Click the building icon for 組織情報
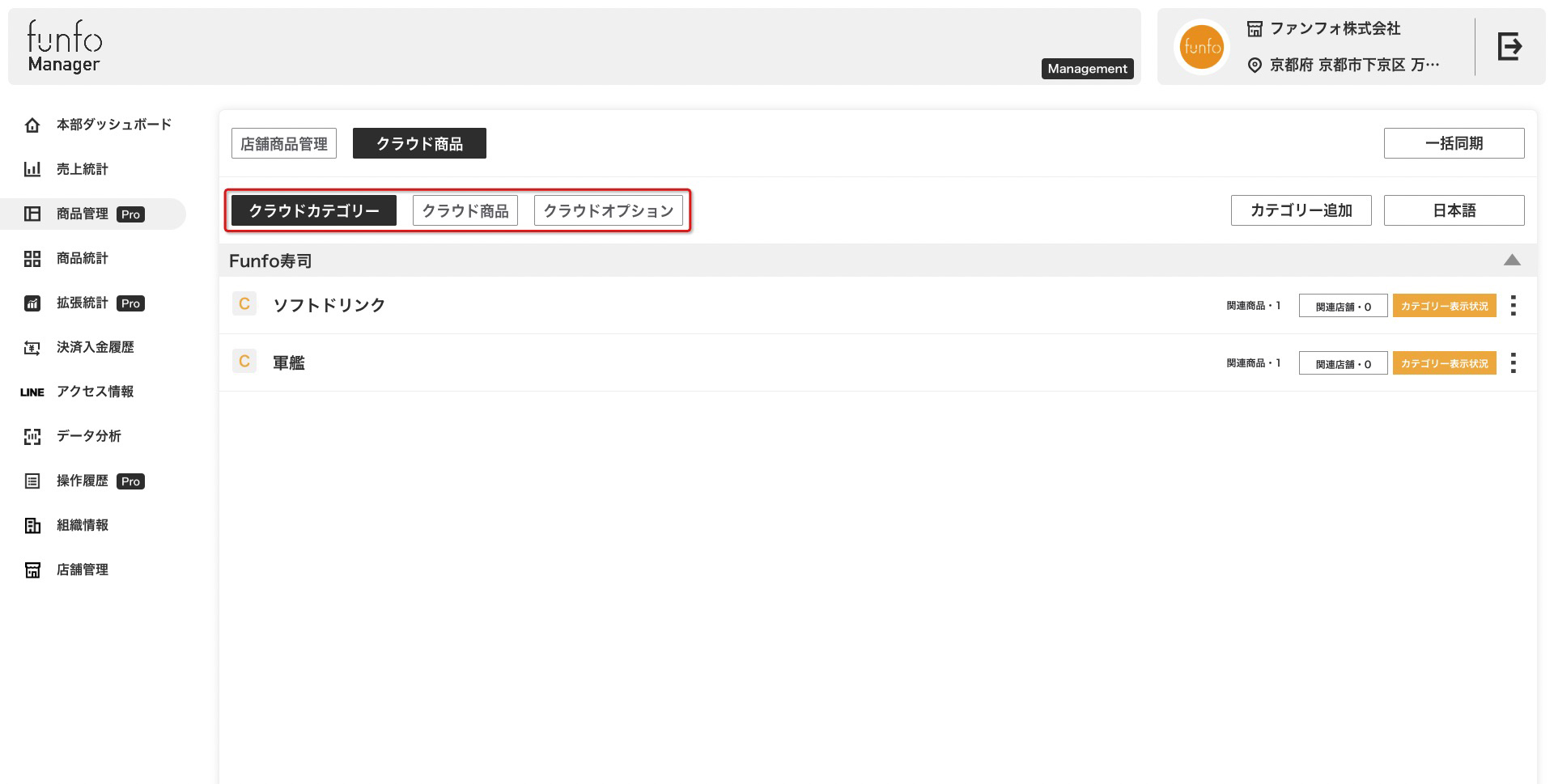1554x784 pixels. (x=32, y=526)
